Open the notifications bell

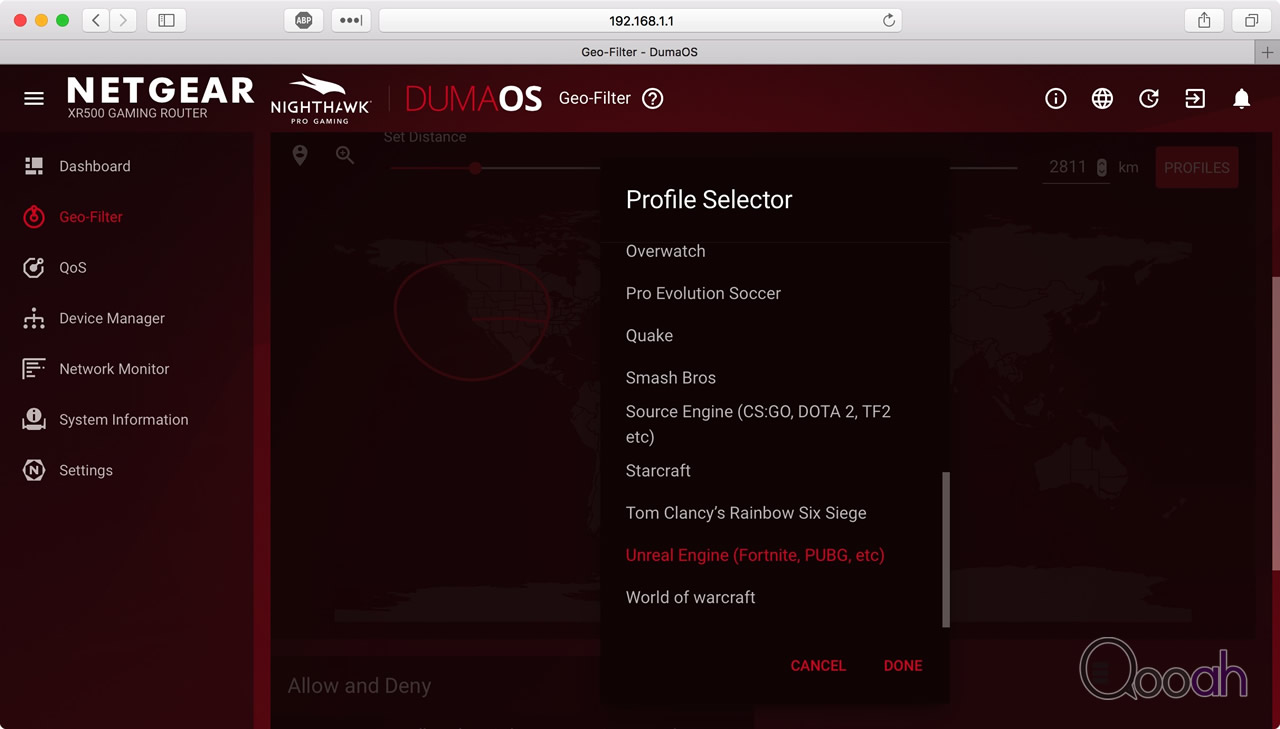click(1242, 98)
